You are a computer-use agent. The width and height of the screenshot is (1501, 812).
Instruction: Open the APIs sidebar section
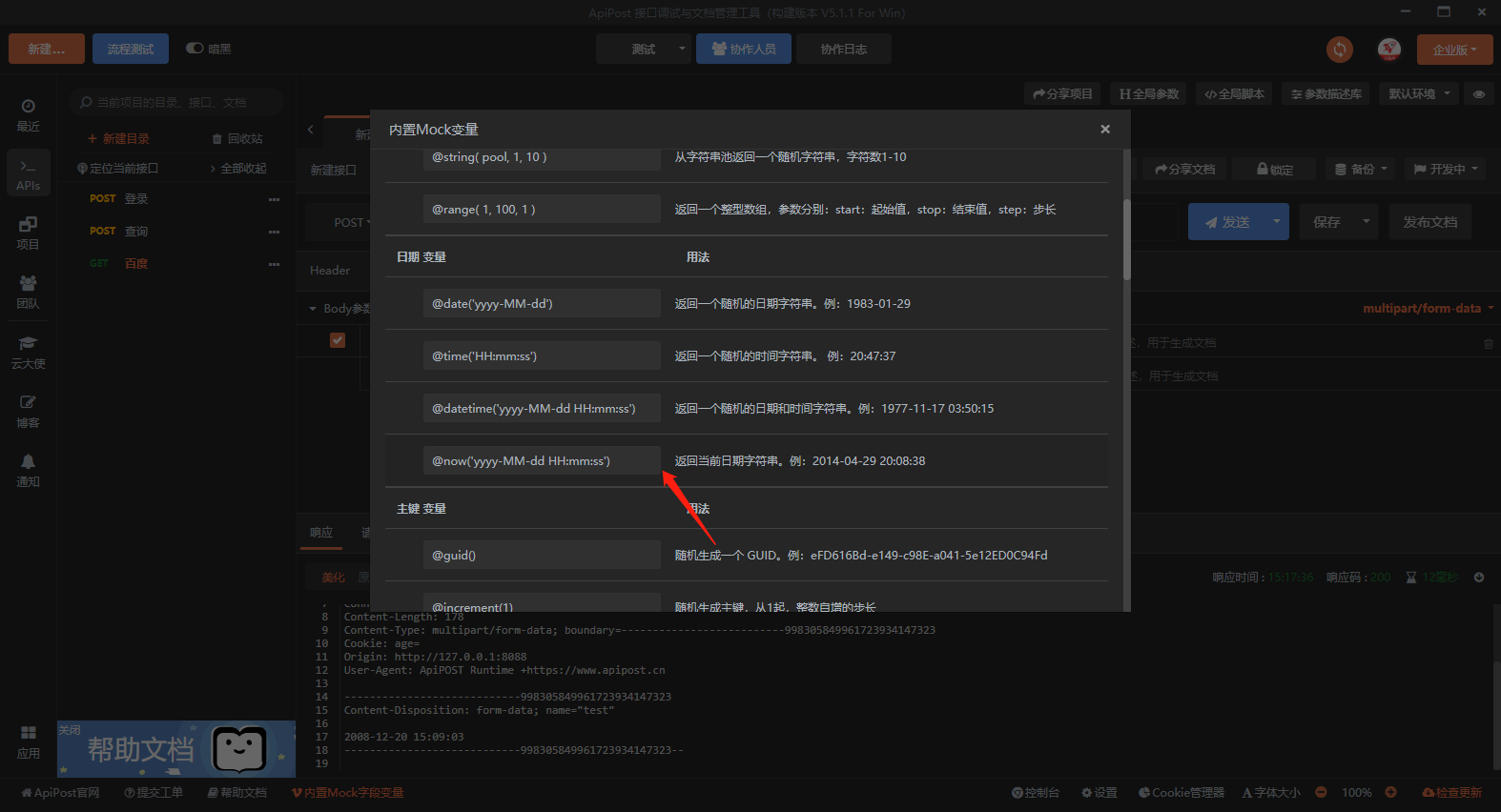28,174
